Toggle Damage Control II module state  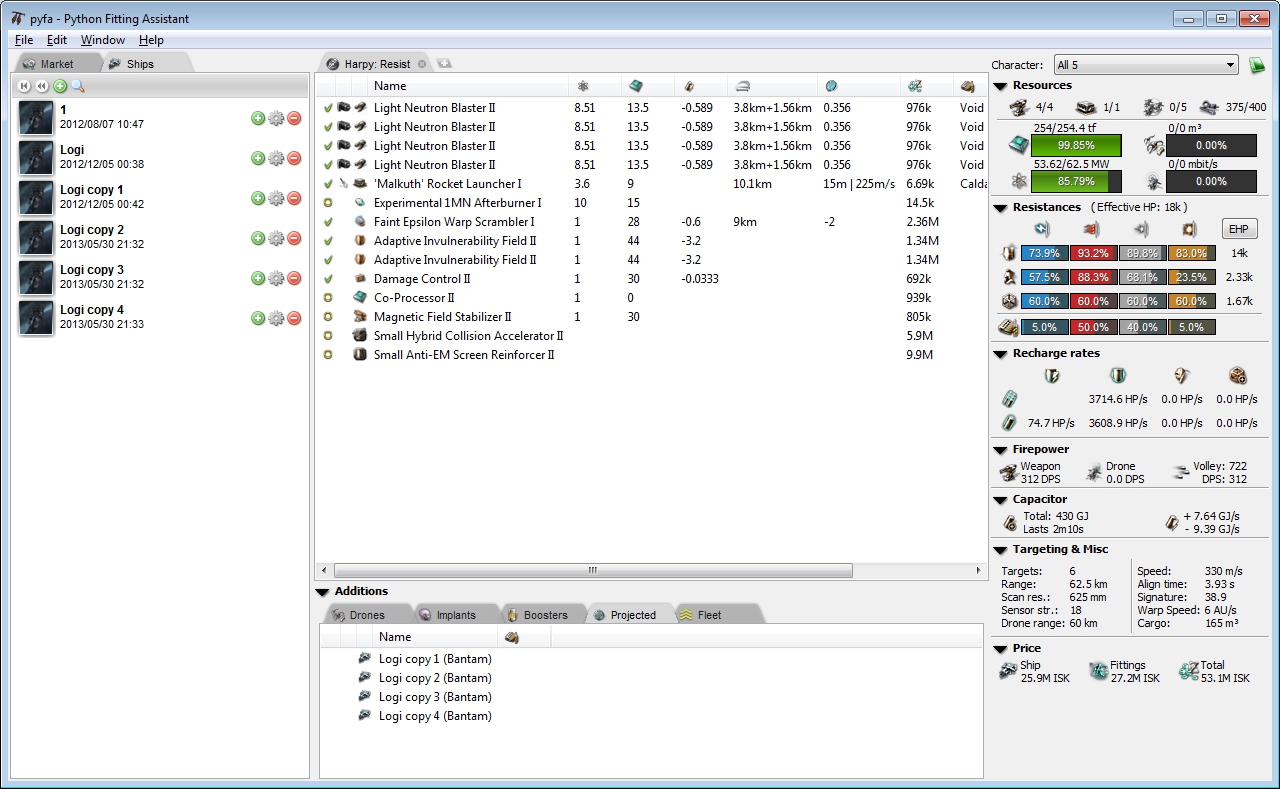pos(327,279)
